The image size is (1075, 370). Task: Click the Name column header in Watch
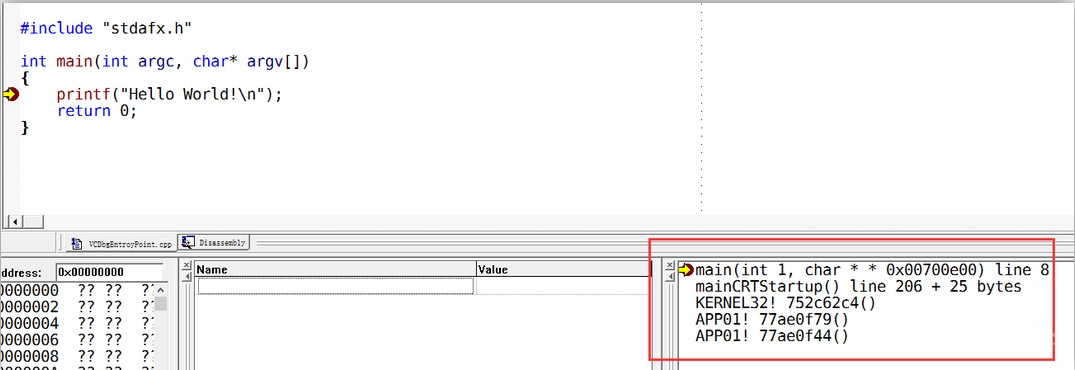[335, 270]
